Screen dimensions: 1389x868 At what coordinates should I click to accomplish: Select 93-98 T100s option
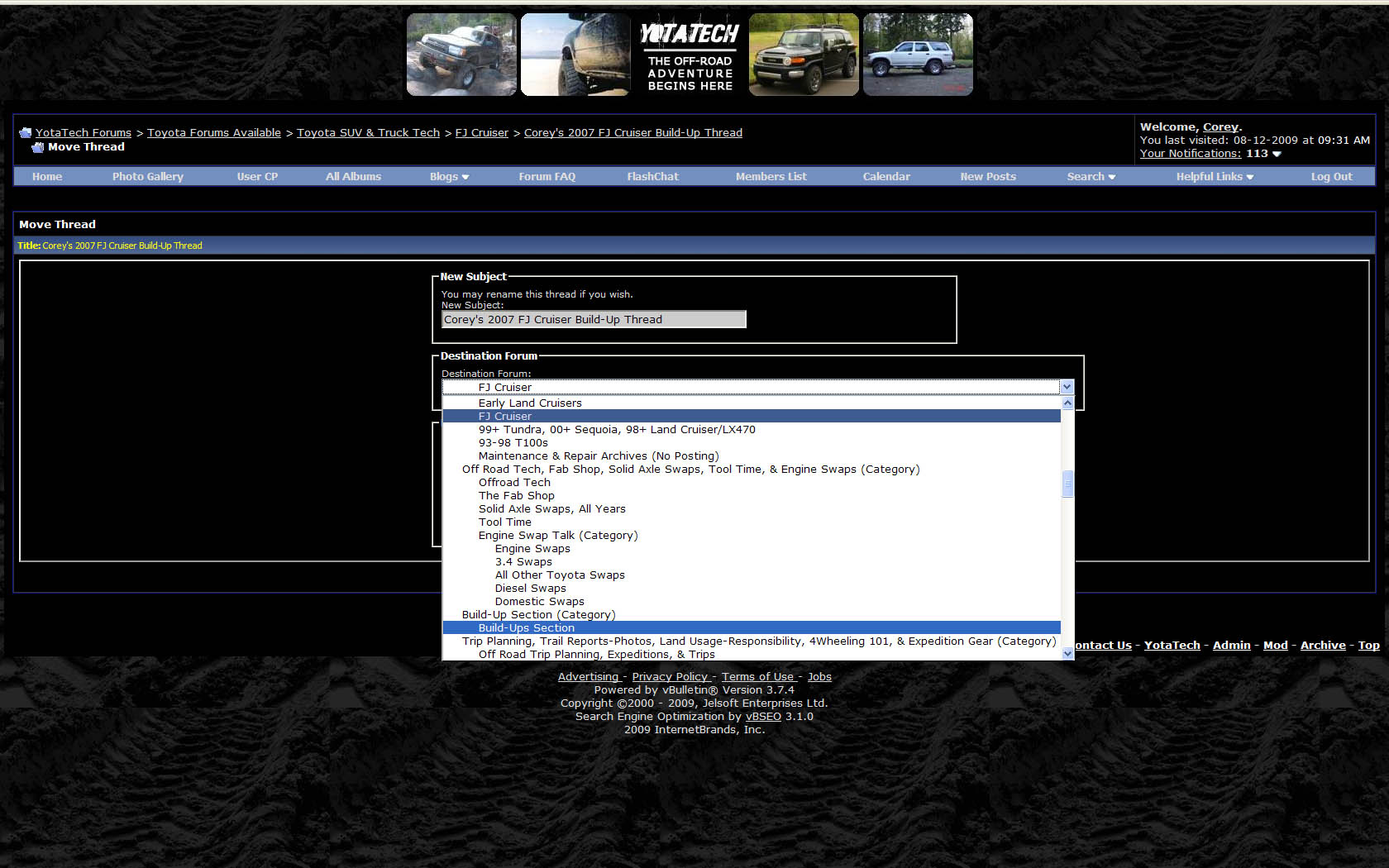[x=752, y=443]
